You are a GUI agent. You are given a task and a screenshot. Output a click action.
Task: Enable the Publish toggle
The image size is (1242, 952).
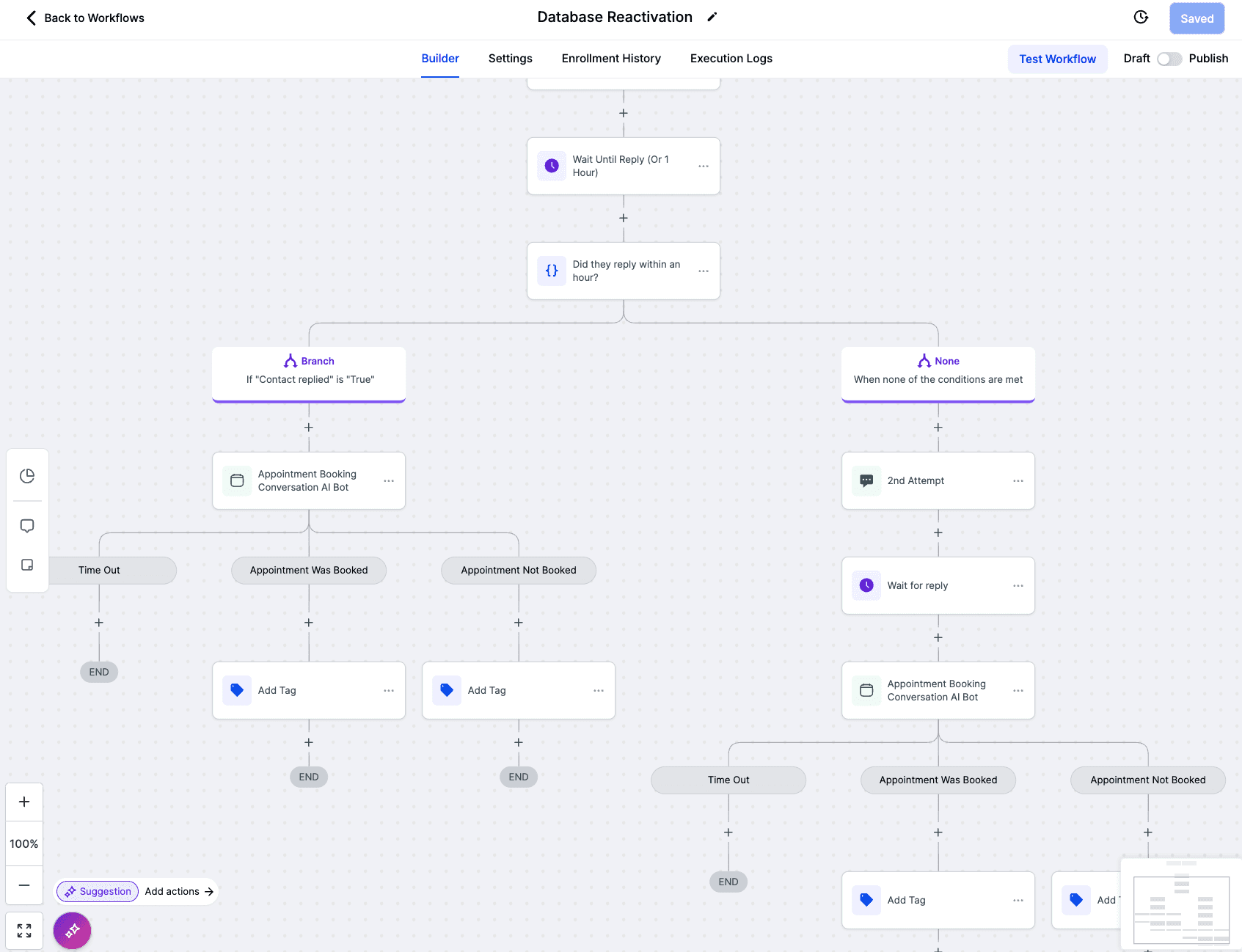tap(1169, 59)
